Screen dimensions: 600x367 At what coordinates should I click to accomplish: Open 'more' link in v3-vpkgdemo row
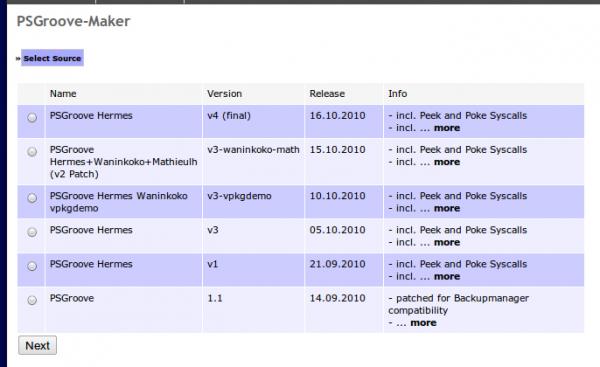coord(447,208)
